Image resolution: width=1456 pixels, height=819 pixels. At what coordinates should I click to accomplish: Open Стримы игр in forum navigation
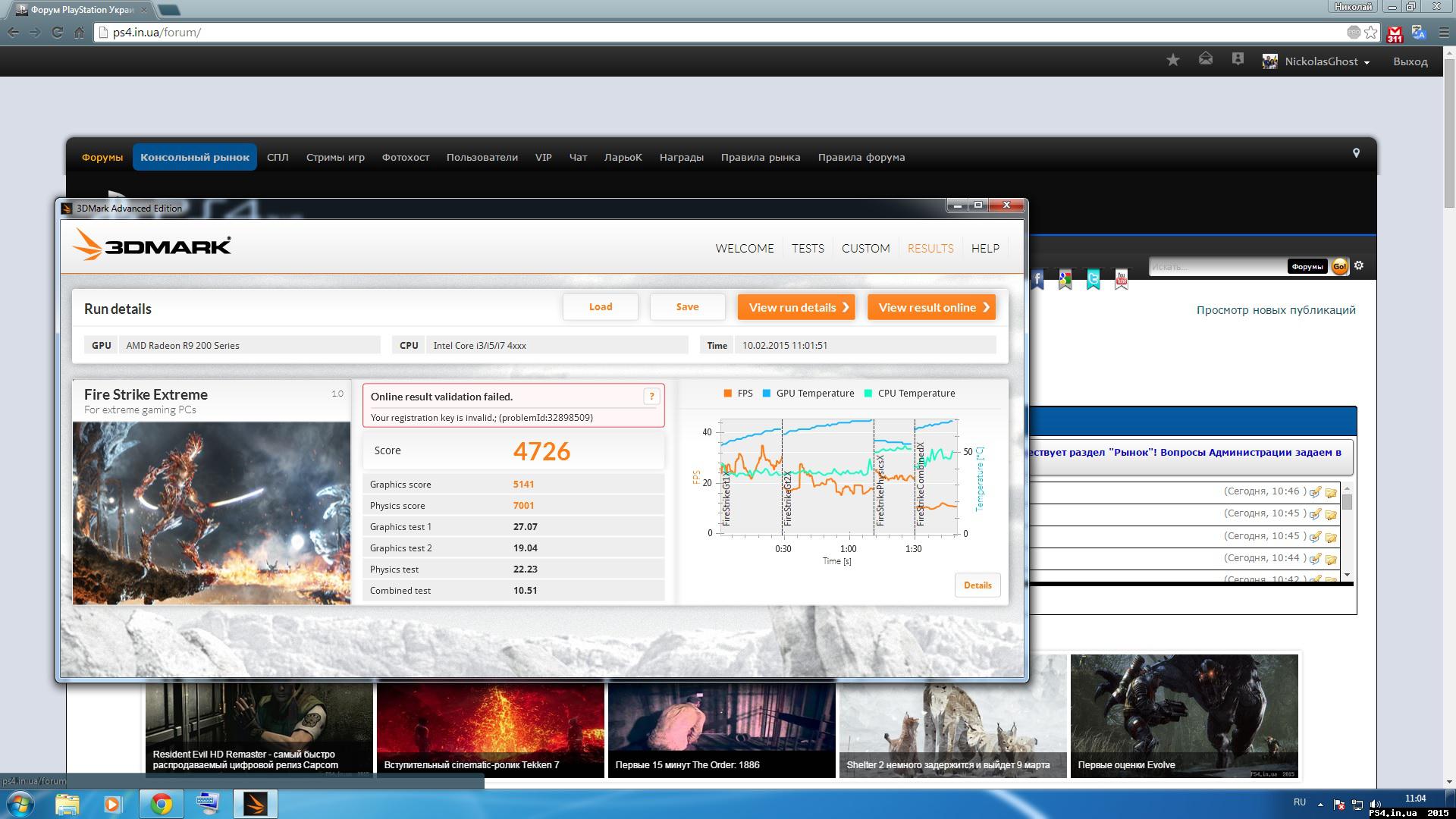(335, 157)
